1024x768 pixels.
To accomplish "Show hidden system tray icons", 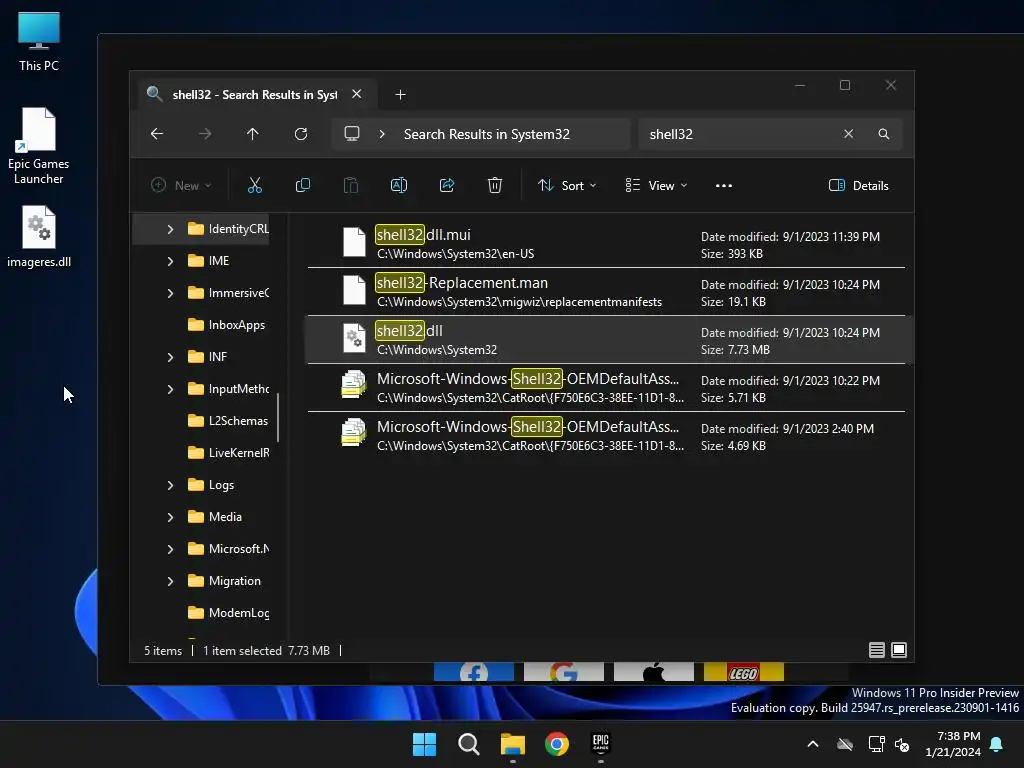I will [813, 744].
